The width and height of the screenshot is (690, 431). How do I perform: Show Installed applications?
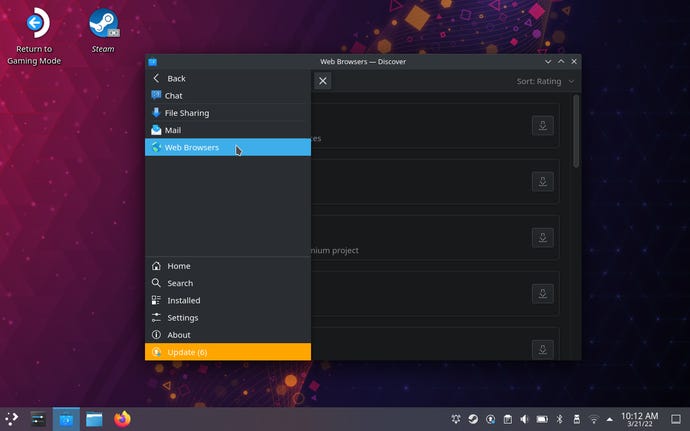[x=183, y=300]
